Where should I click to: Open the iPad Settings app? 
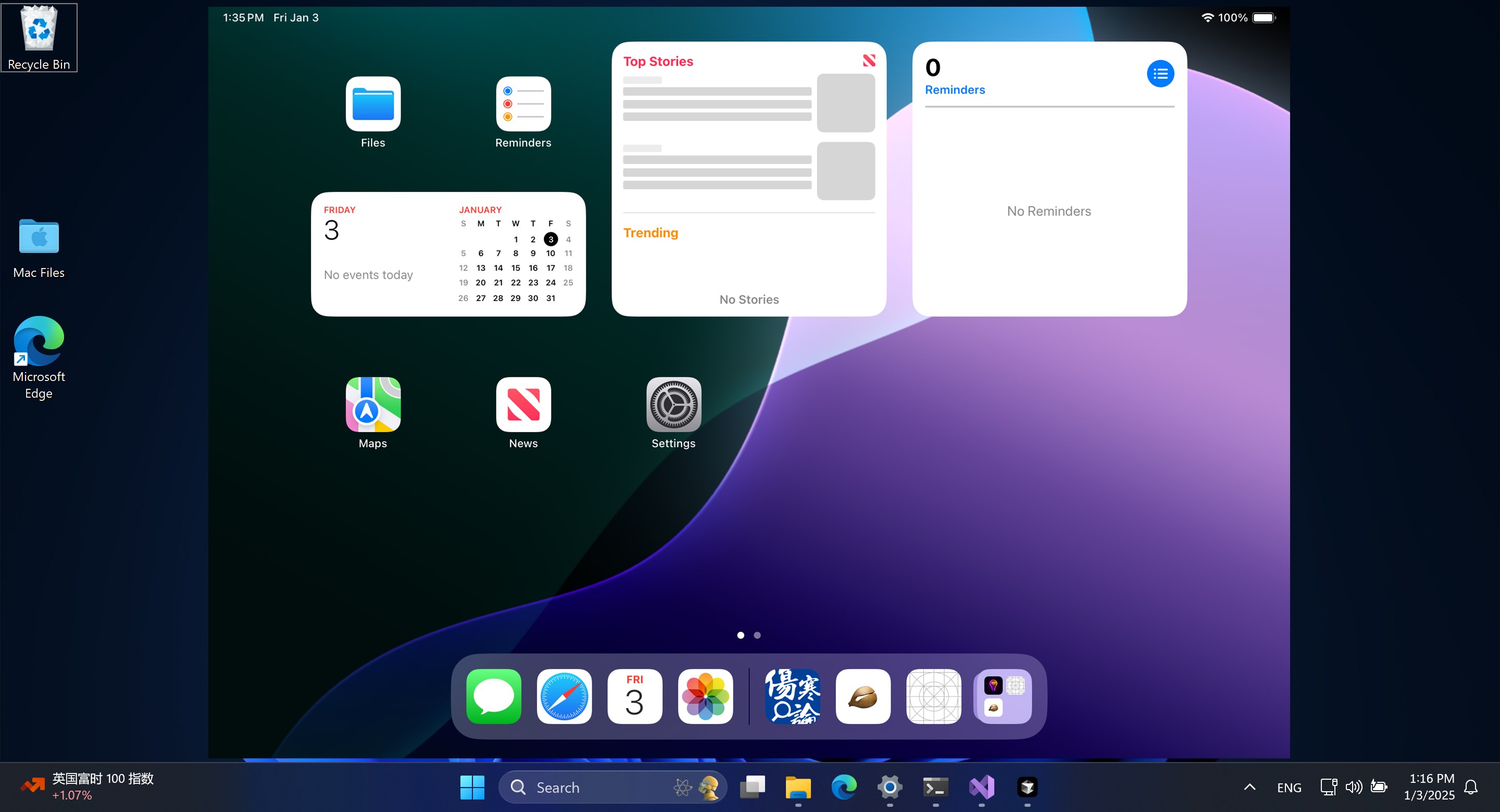click(672, 404)
